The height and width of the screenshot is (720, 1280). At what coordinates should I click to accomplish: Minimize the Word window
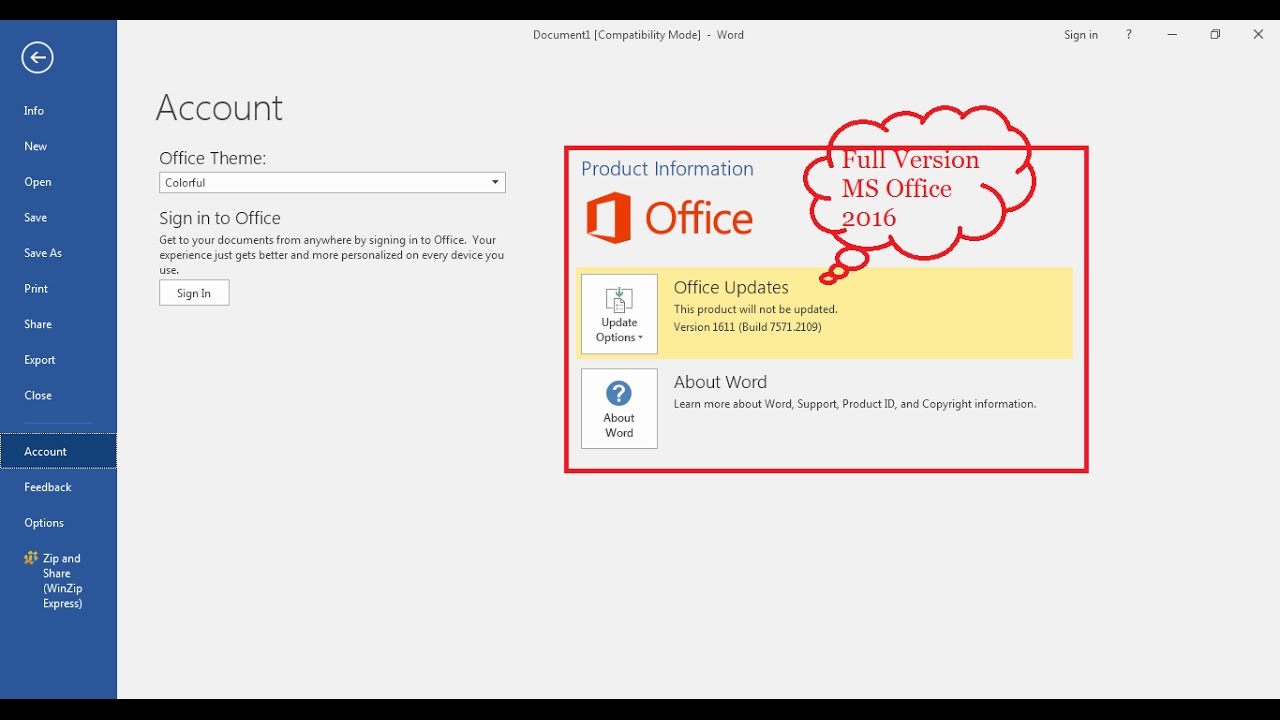pos(1172,35)
